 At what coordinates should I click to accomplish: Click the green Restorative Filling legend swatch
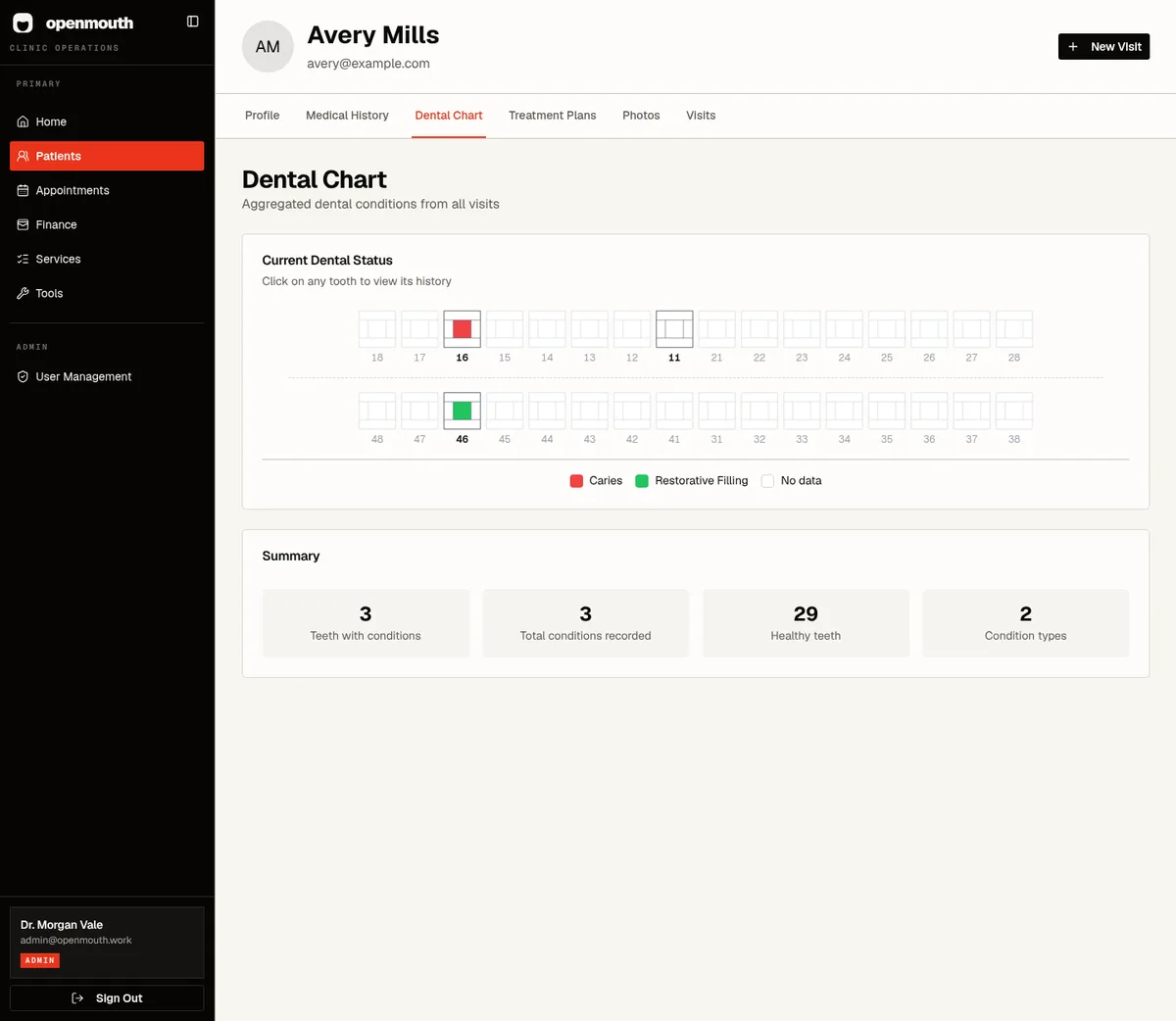[x=642, y=481]
